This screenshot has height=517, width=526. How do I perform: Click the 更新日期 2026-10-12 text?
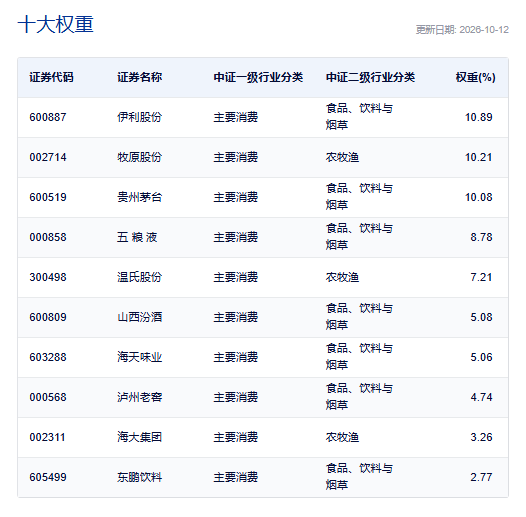(x=462, y=30)
